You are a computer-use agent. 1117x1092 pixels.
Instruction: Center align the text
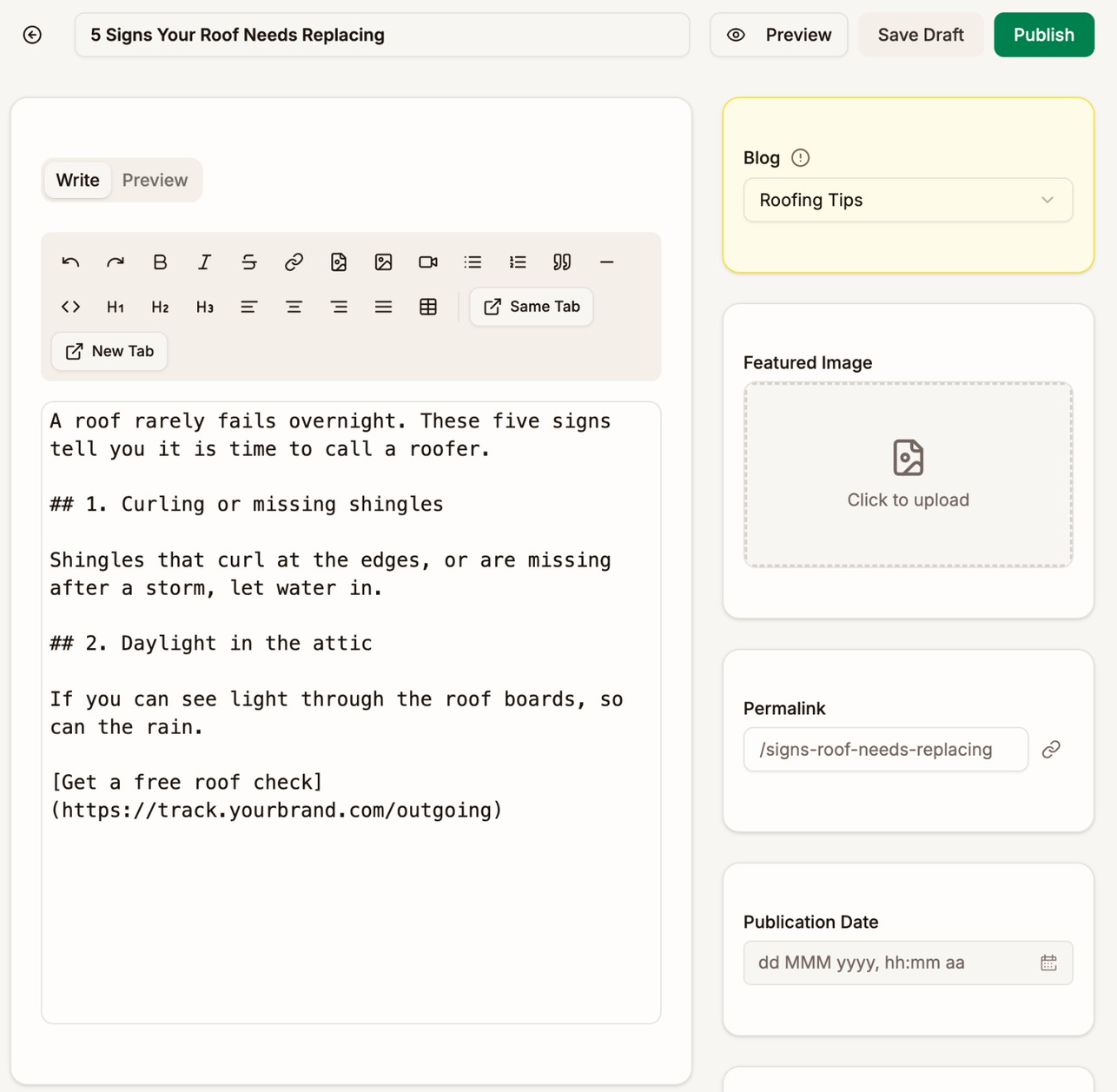coord(294,307)
